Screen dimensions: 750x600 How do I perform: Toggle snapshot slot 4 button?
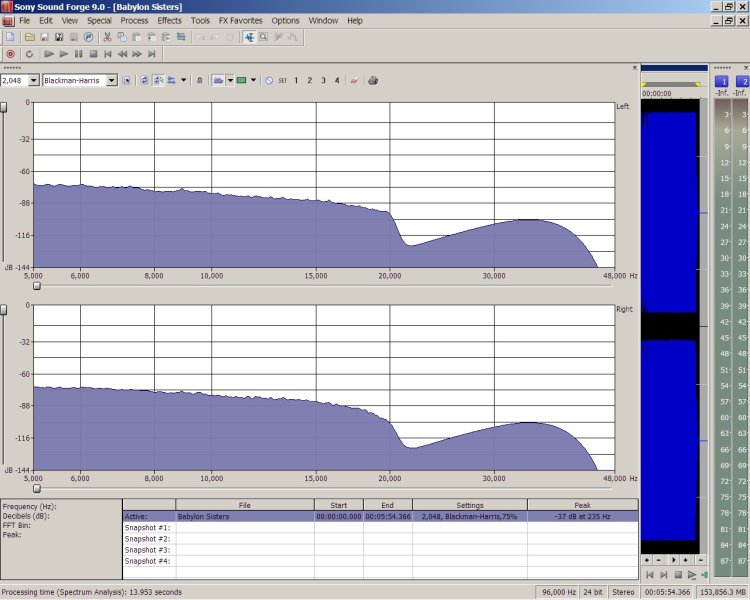[337, 80]
